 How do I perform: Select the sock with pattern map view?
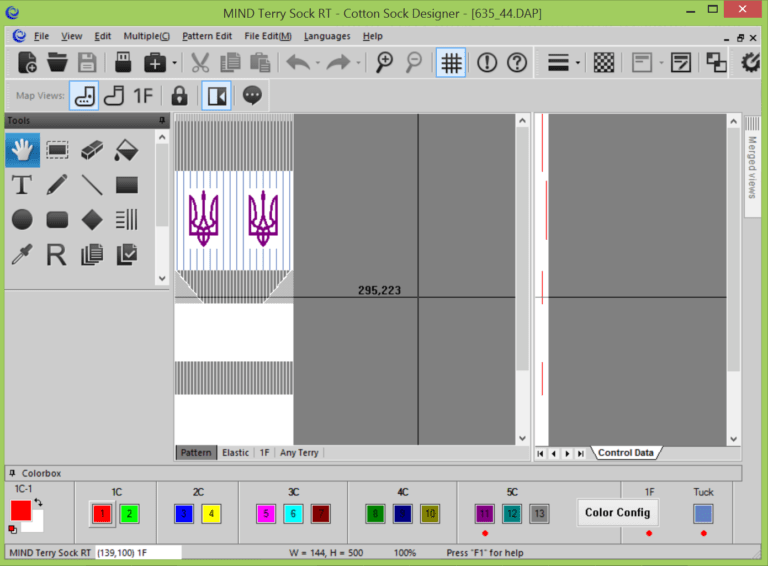(x=84, y=96)
